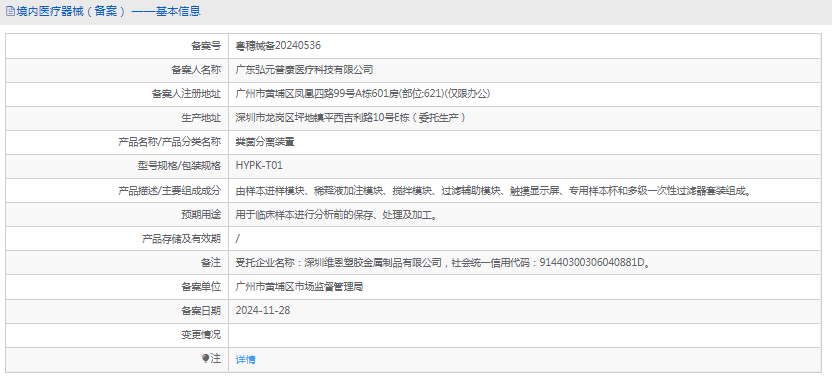Select the remark text 受托企业名称：深圳唯恩塑胶金属制品有限公司
Image resolution: width=832 pixels, height=378 pixels.
[x=339, y=262]
